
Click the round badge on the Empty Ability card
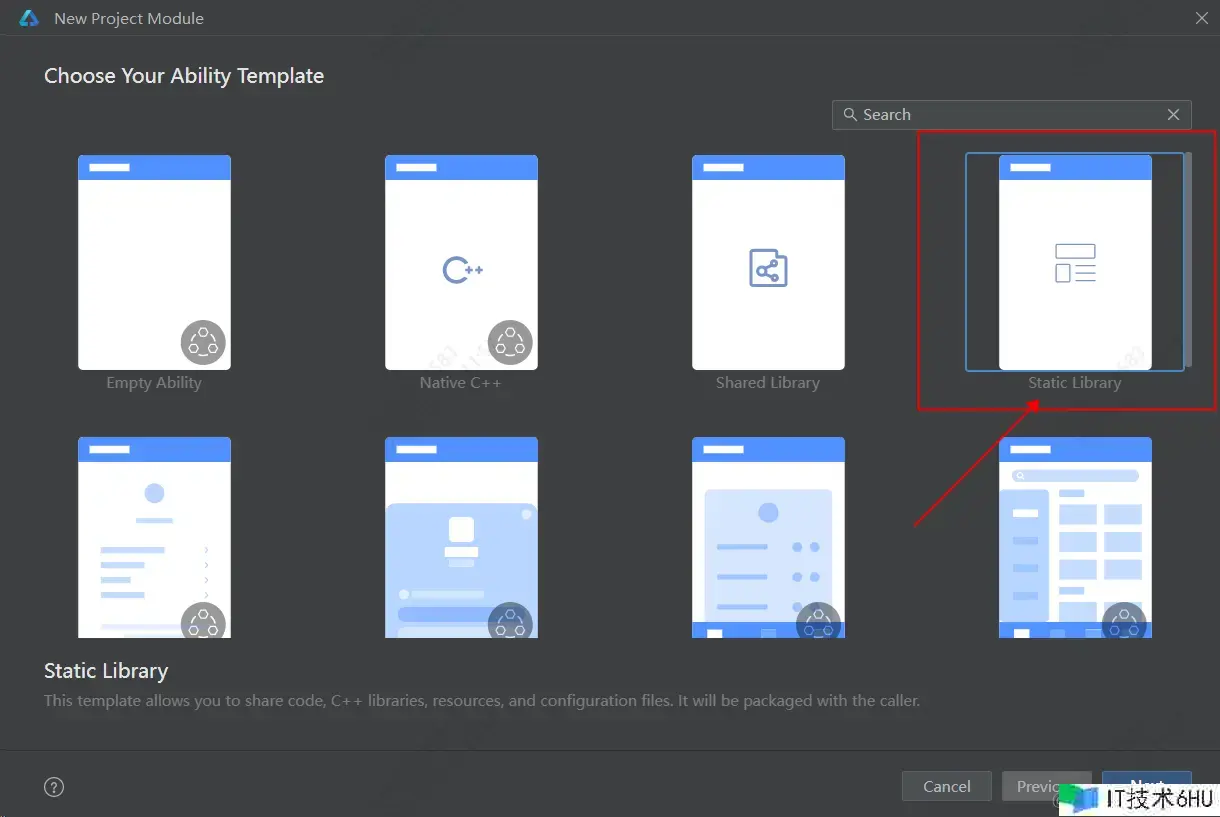coord(203,342)
